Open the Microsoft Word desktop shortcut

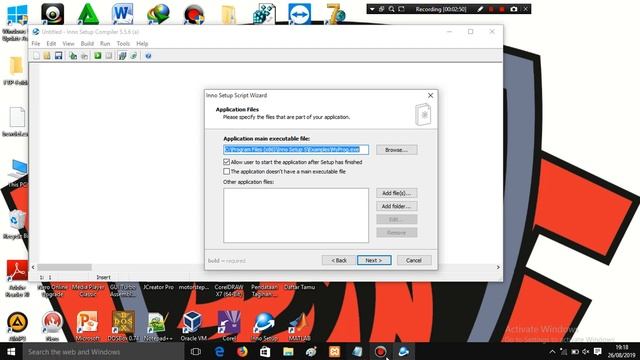pyautogui.click(x=122, y=14)
